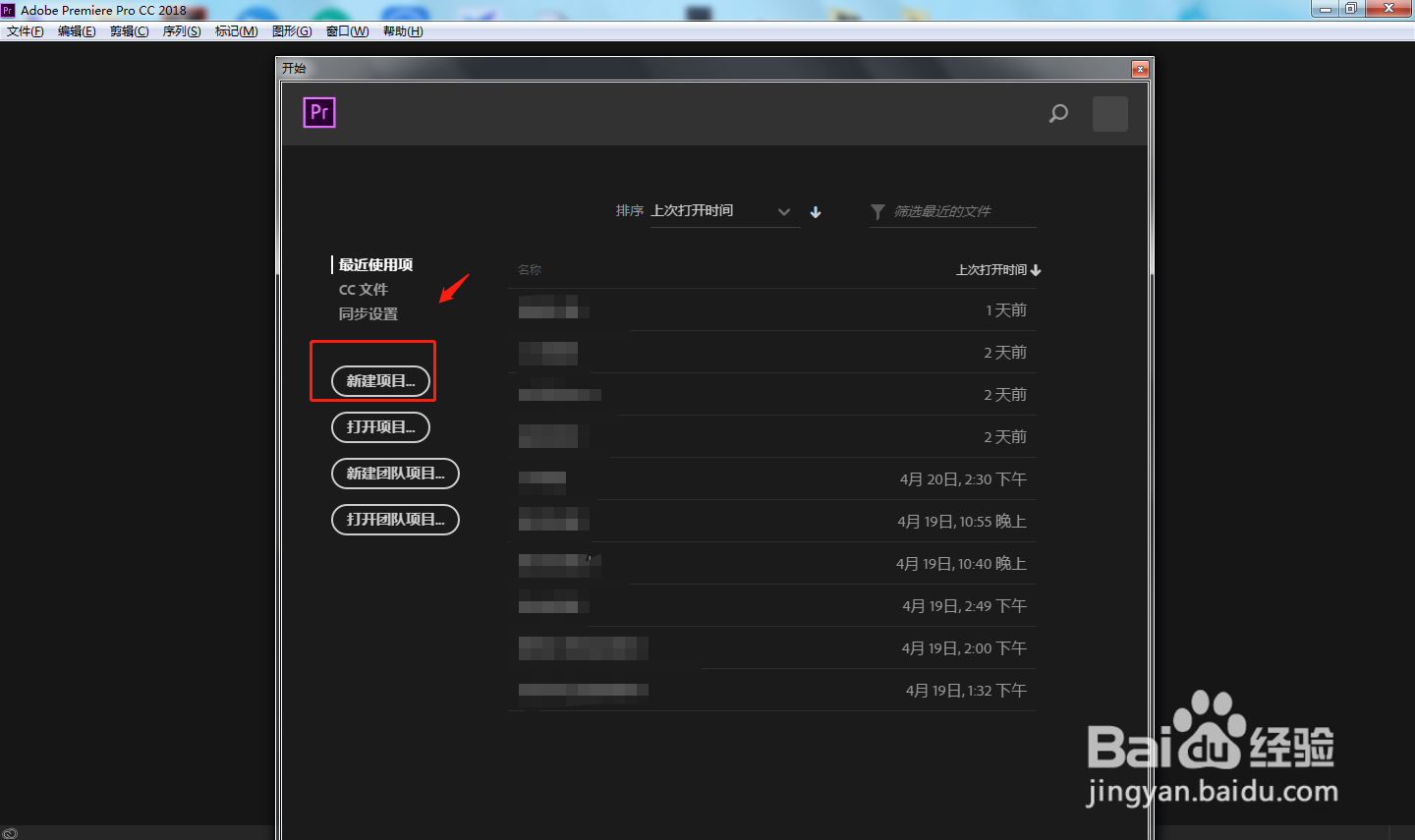Click the 打开项目 button
1415x840 pixels.
click(380, 427)
